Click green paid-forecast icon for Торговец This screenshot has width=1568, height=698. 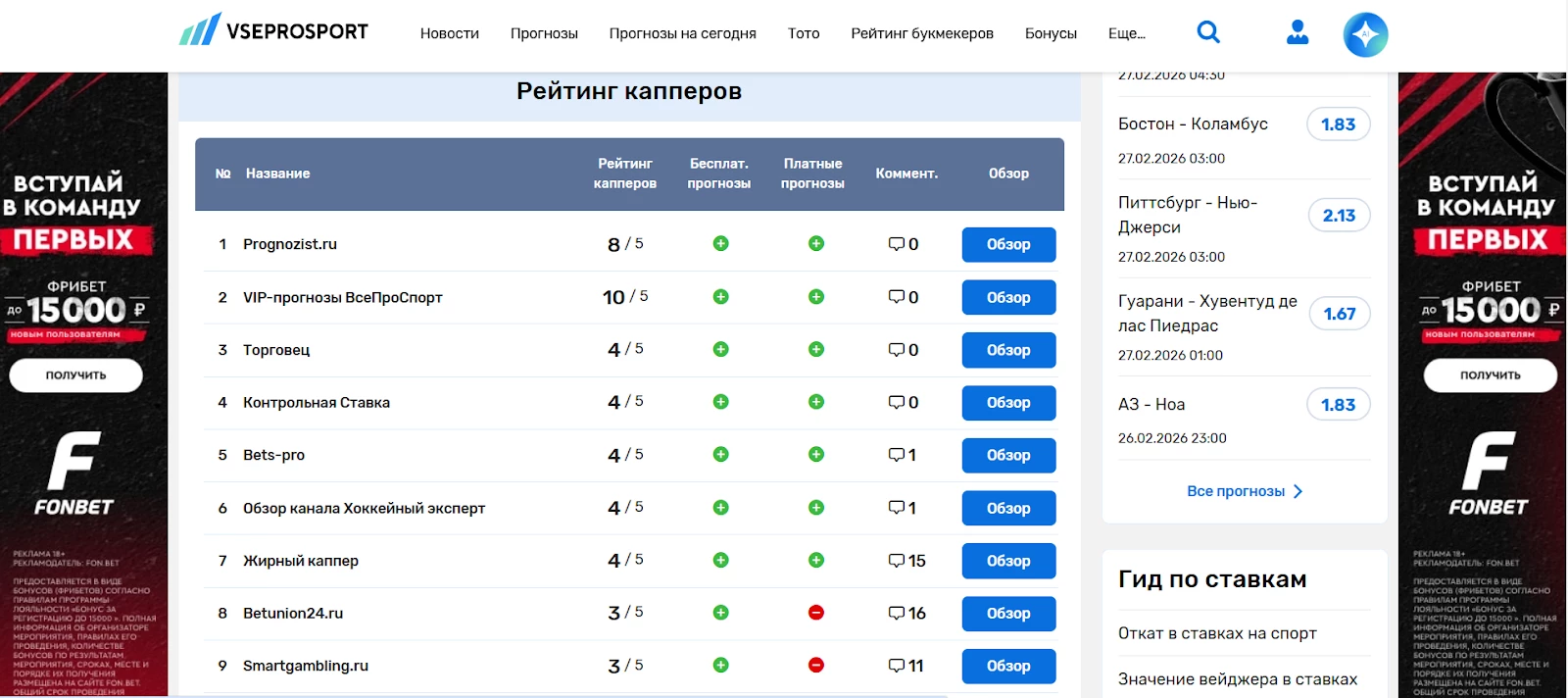tap(815, 349)
